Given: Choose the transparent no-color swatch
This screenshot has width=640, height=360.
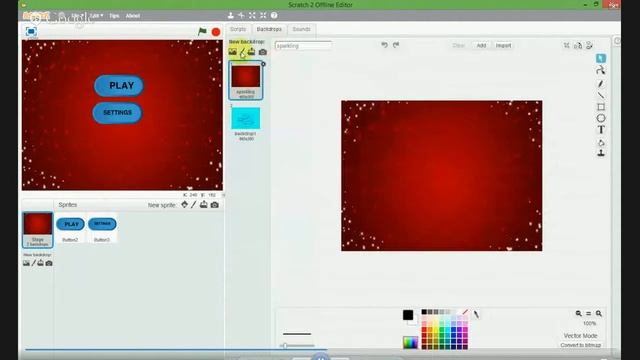Looking at the screenshot, I should (x=465, y=312).
